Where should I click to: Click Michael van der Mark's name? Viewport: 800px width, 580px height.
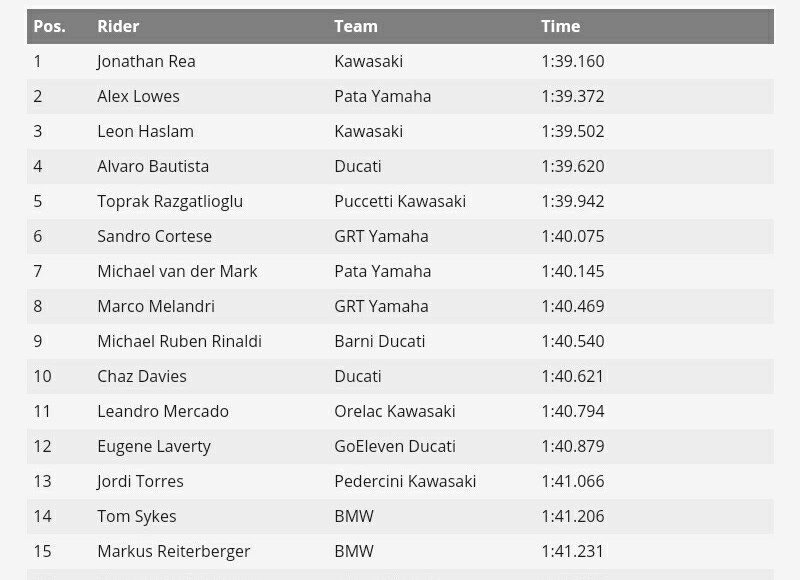(x=177, y=271)
